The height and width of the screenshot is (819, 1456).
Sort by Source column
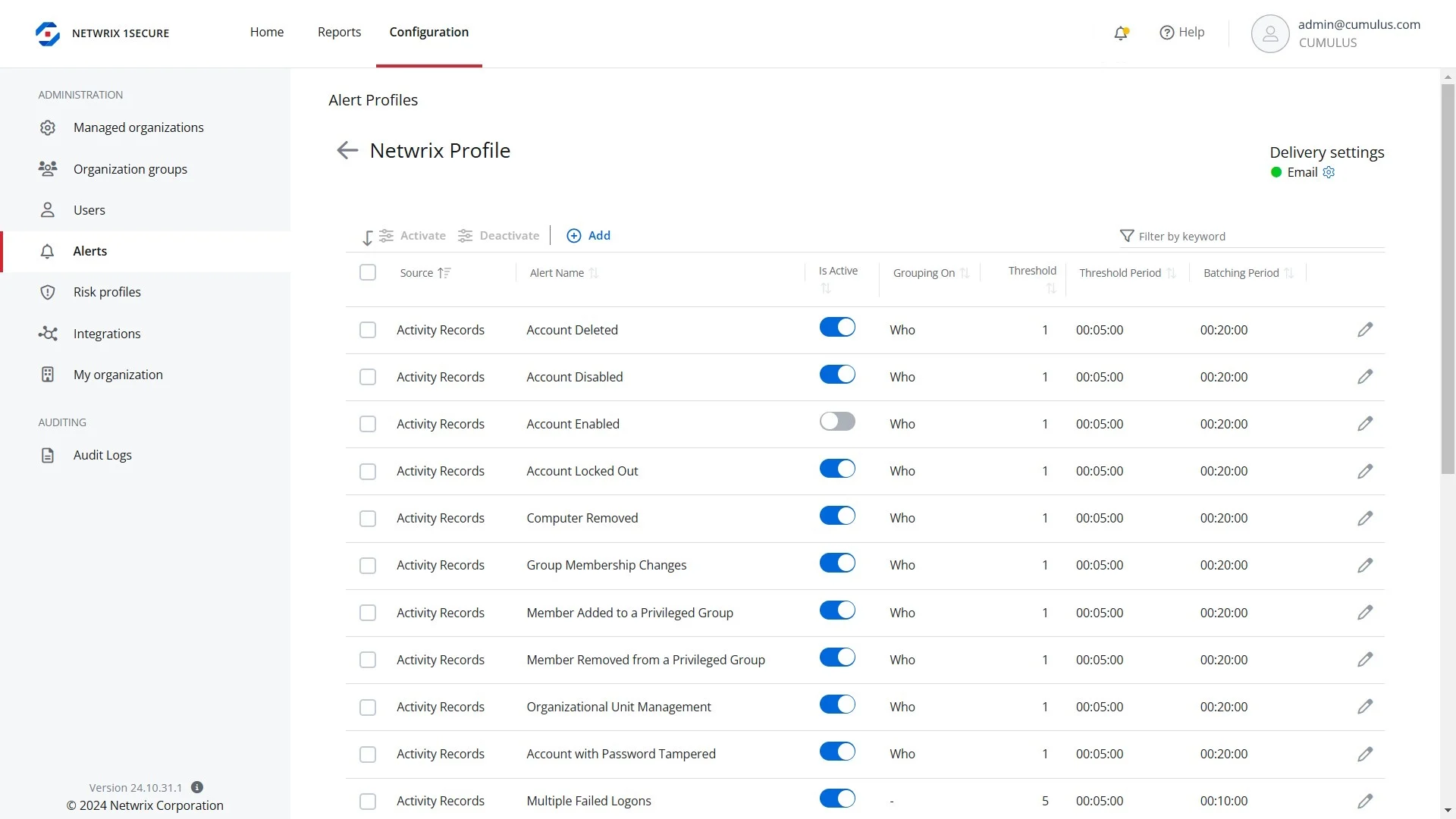point(425,273)
